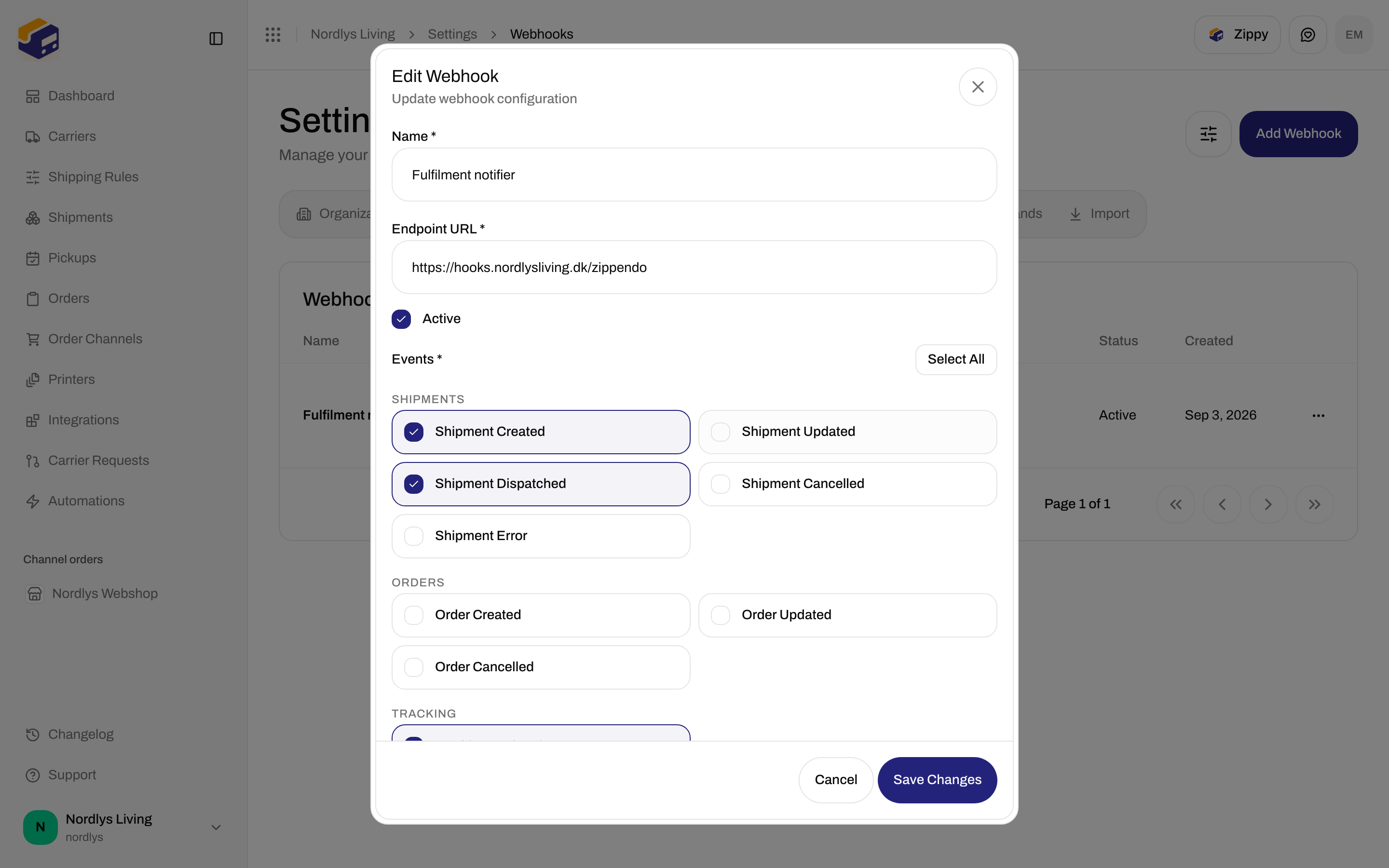Click the Shipments boxes icon
This screenshot has height=868, width=1389.
pyautogui.click(x=33, y=217)
